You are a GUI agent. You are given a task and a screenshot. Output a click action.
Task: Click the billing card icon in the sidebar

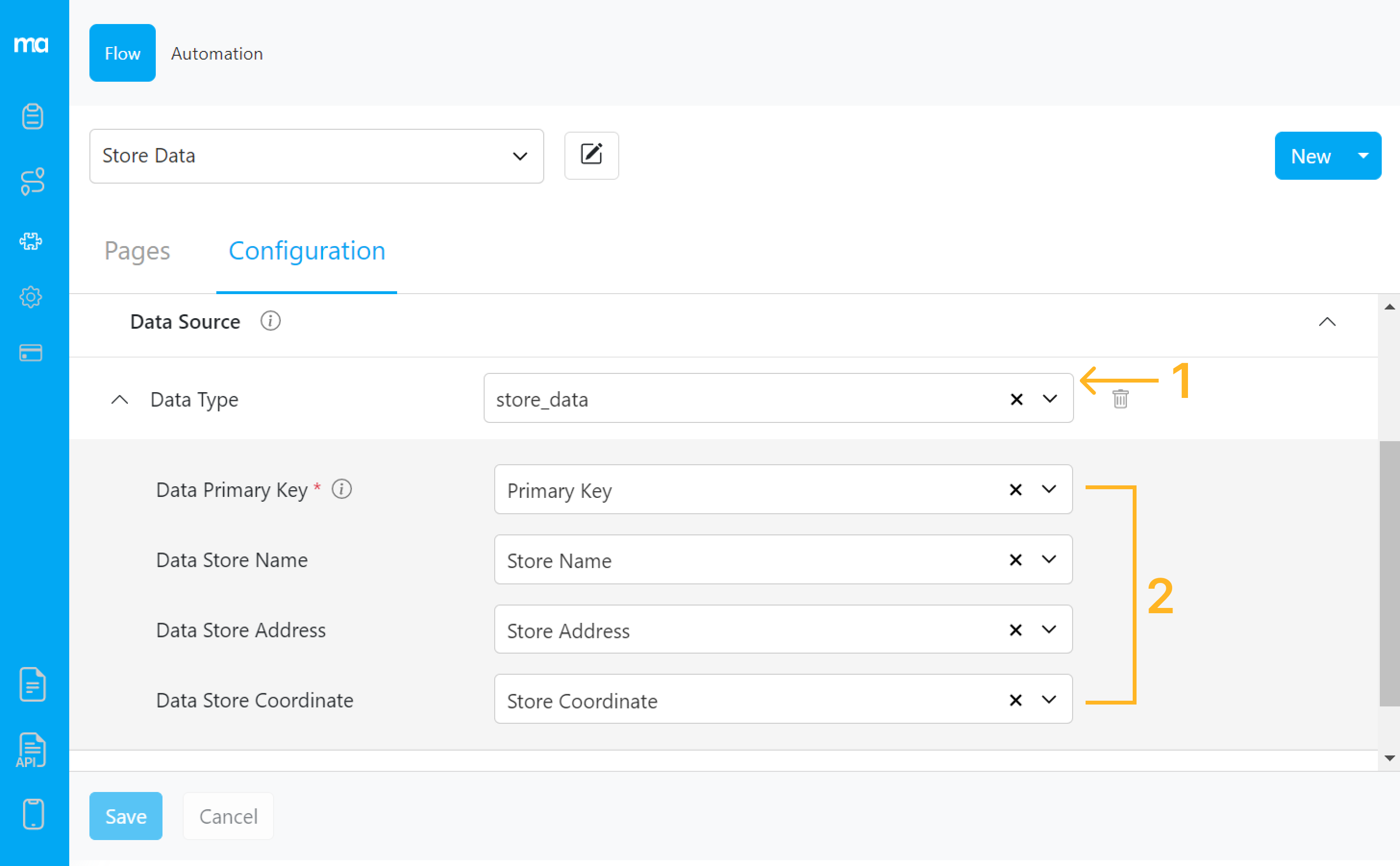pos(32,352)
